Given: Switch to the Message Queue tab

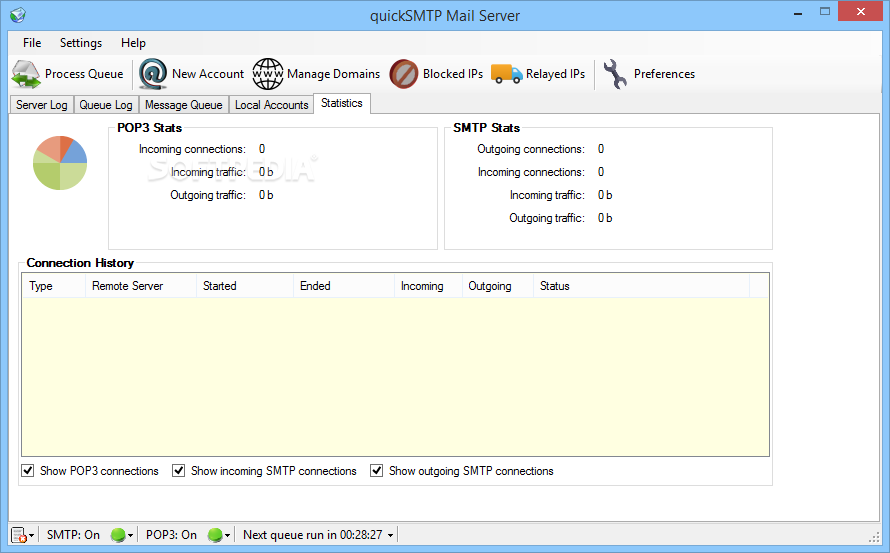Looking at the screenshot, I should coord(184,105).
